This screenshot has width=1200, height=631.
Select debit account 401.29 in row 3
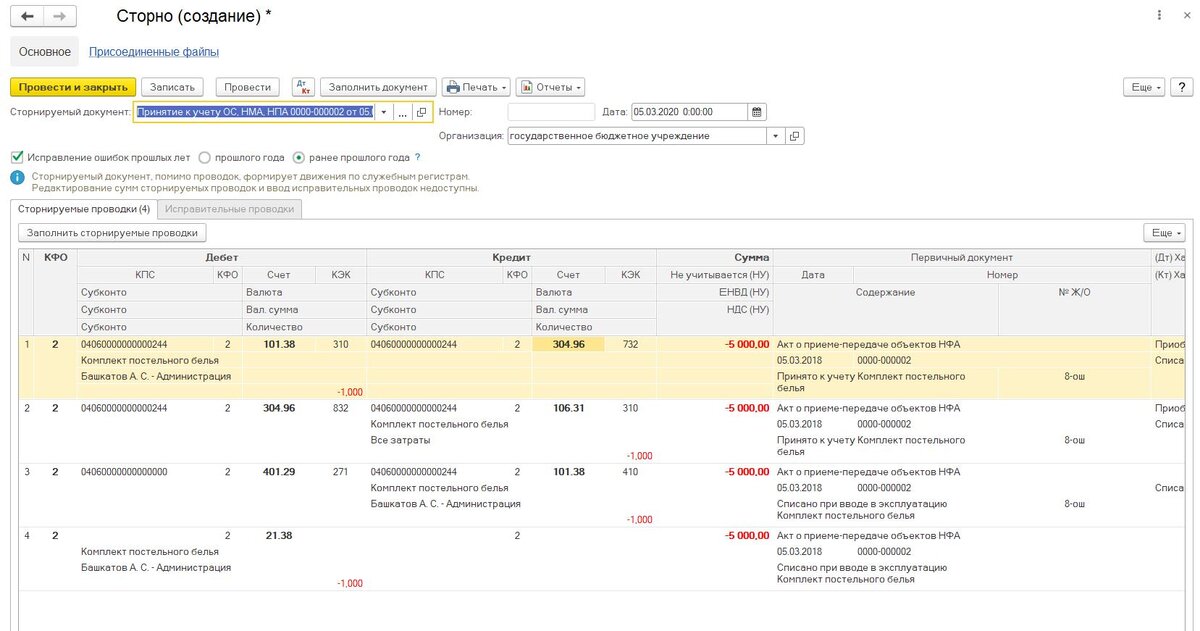[279, 472]
